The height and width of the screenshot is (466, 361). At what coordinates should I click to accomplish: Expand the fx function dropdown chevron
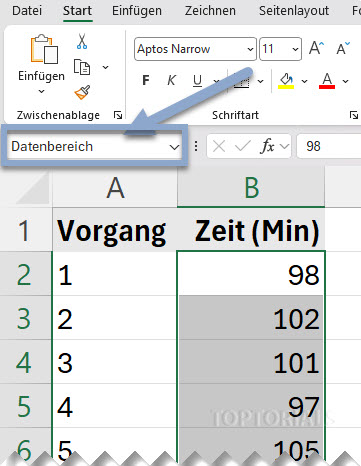tap(284, 146)
